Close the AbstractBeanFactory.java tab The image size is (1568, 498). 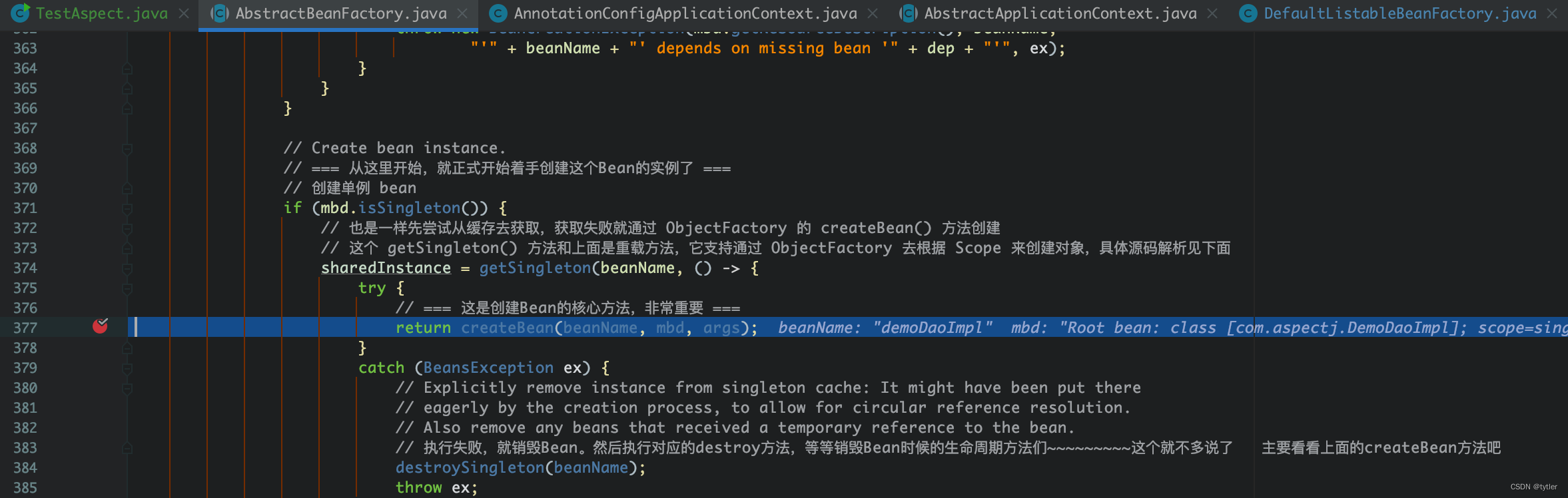tap(462, 13)
